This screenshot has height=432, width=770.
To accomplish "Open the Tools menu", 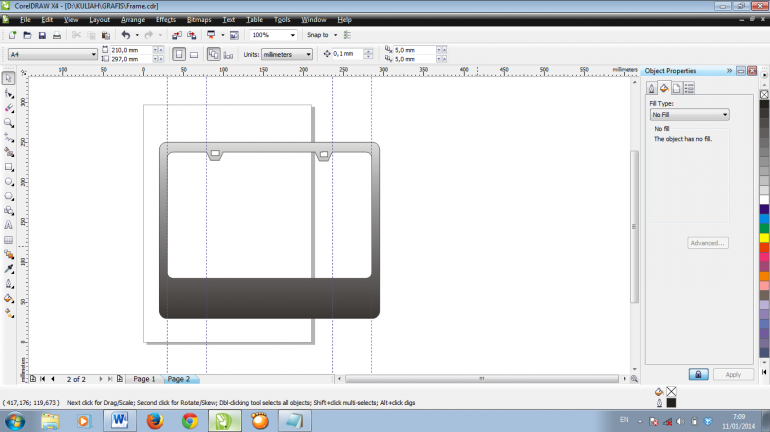I will (282, 20).
